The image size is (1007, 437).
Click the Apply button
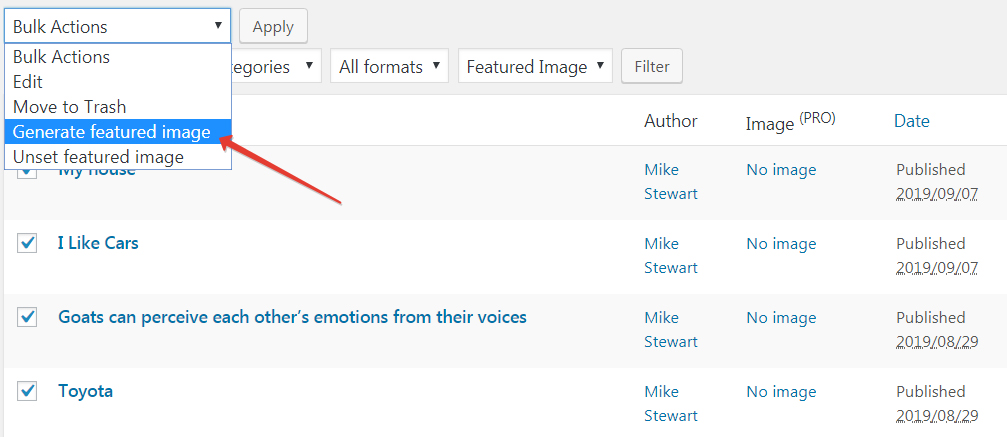click(x=273, y=27)
